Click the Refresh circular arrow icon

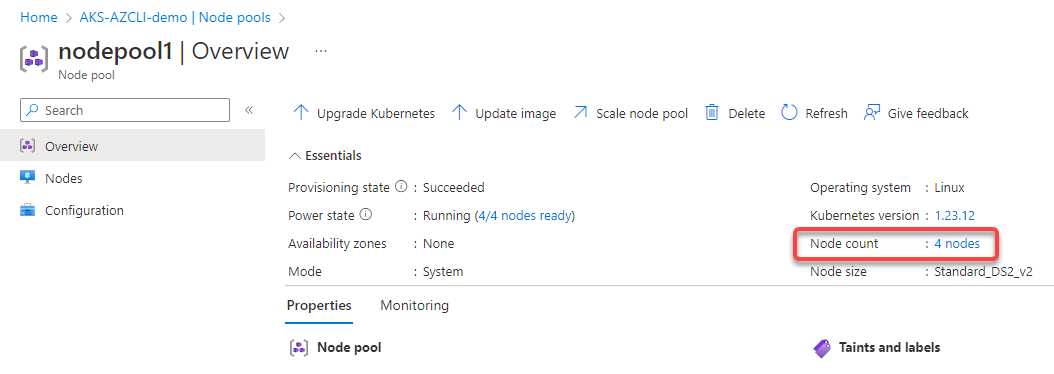(x=789, y=113)
